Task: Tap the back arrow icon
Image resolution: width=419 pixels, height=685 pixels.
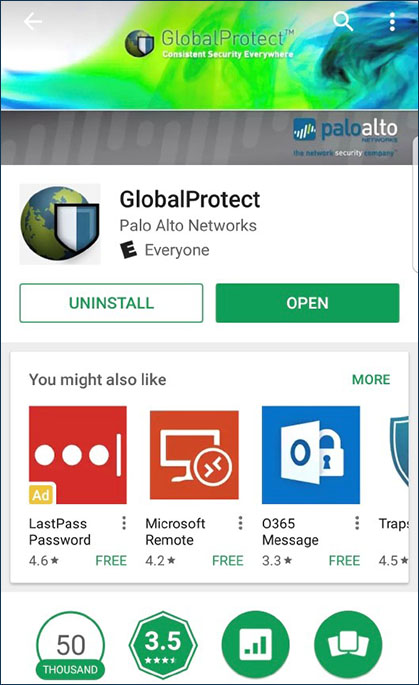Action: [x=33, y=21]
